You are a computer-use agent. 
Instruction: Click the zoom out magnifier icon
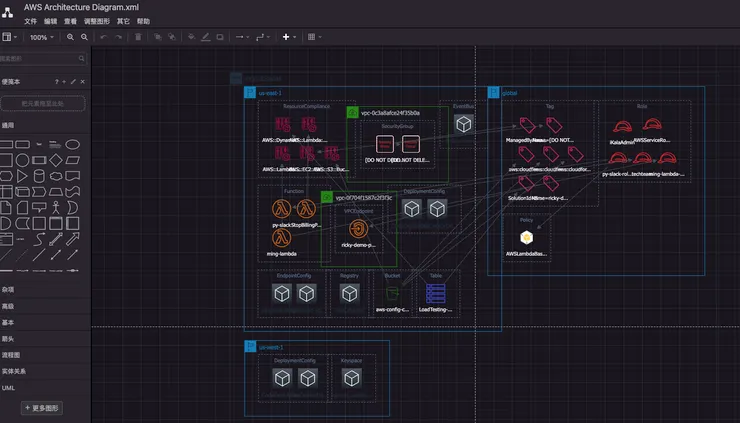click(x=84, y=37)
